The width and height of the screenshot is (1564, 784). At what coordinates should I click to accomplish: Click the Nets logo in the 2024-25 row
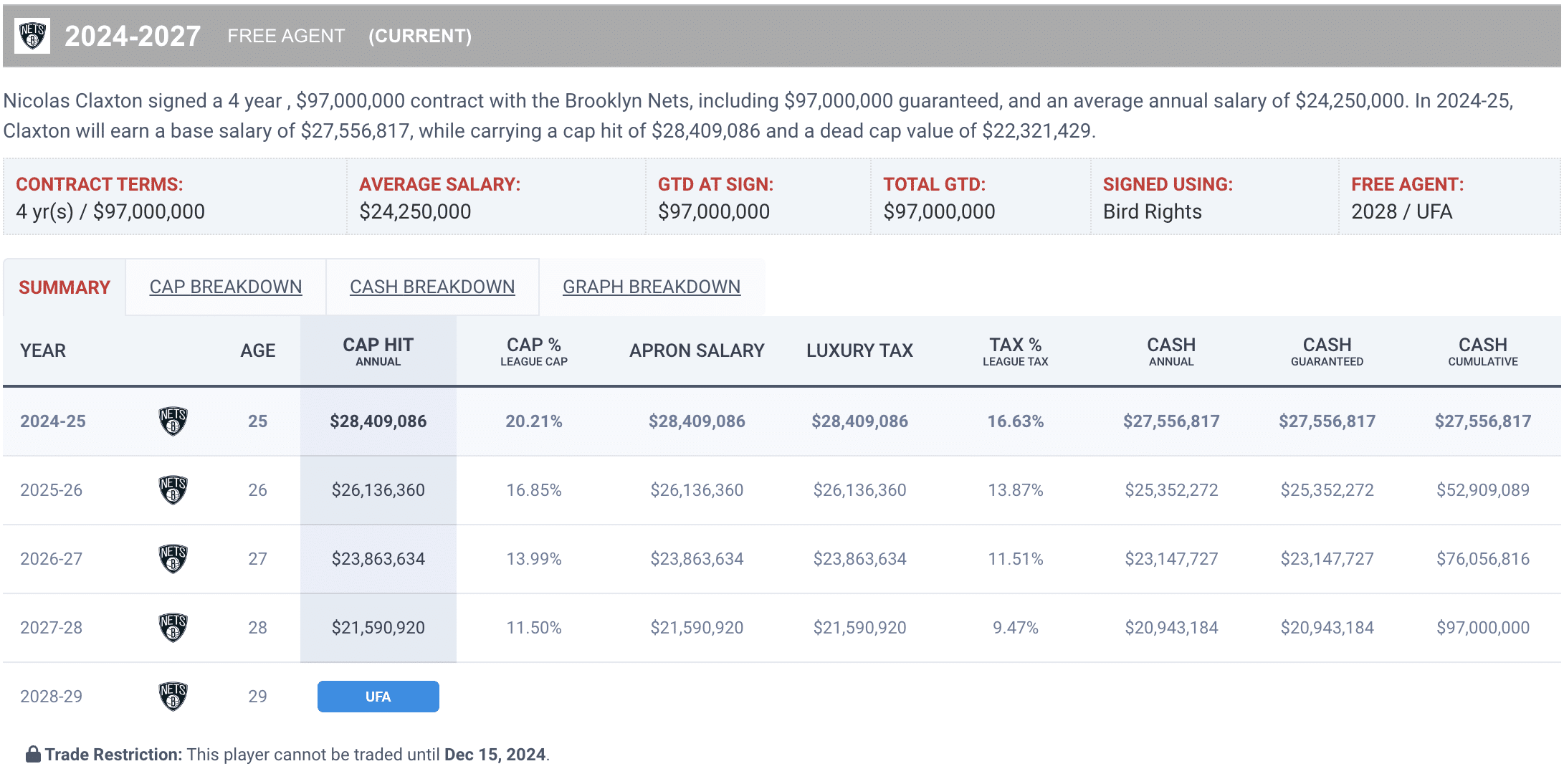pyautogui.click(x=173, y=421)
